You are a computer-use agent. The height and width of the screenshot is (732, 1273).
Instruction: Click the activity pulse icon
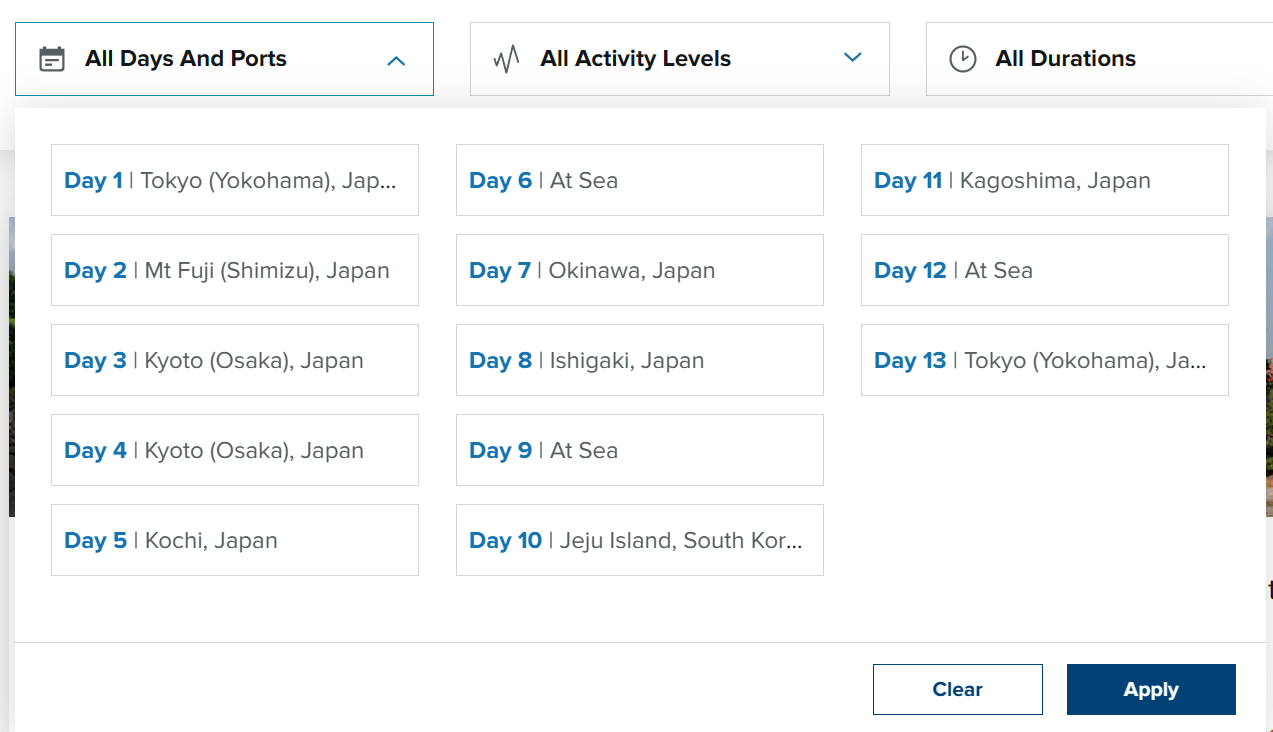507,59
